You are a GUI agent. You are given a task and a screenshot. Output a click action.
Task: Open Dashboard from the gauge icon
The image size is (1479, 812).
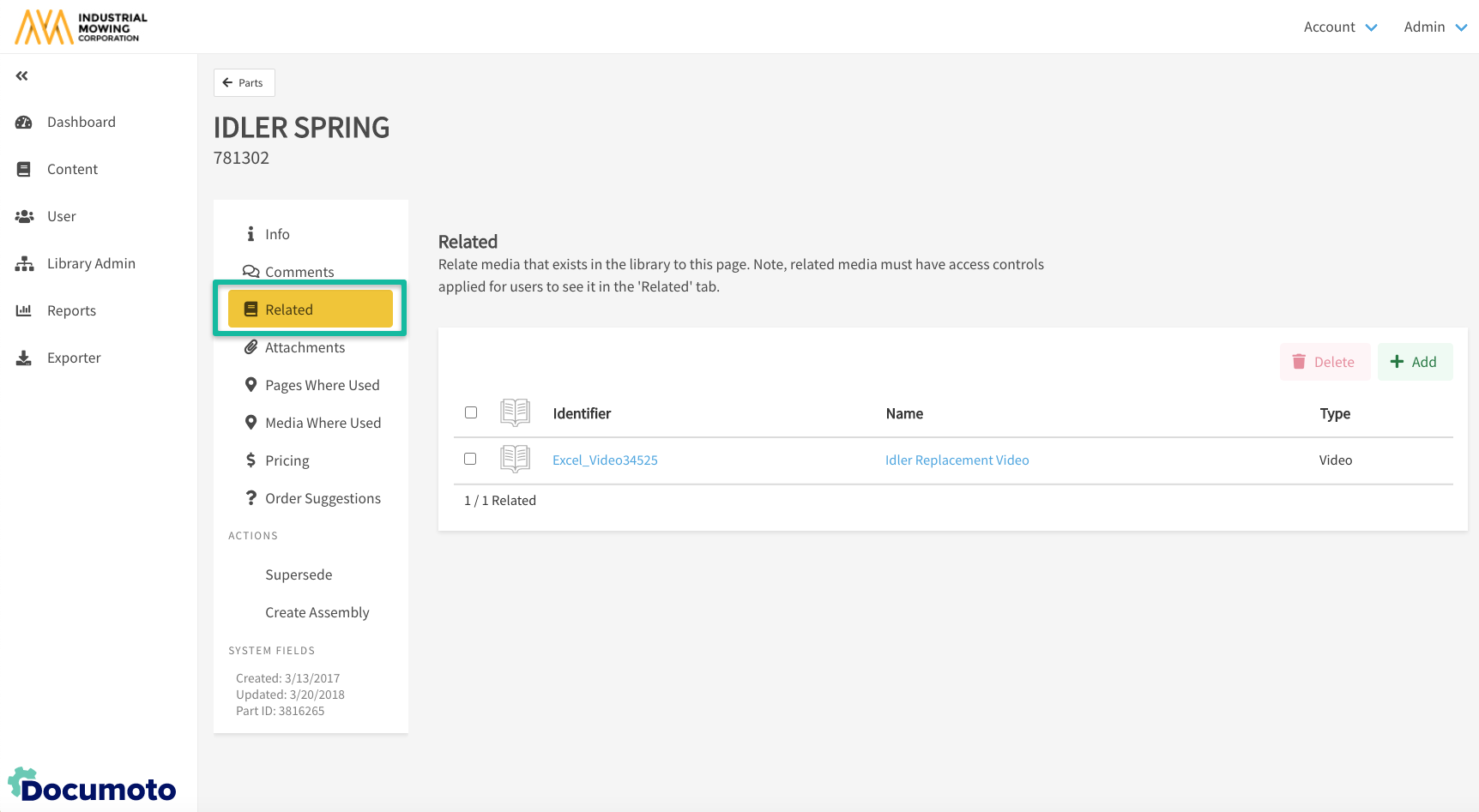pyautogui.click(x=24, y=123)
